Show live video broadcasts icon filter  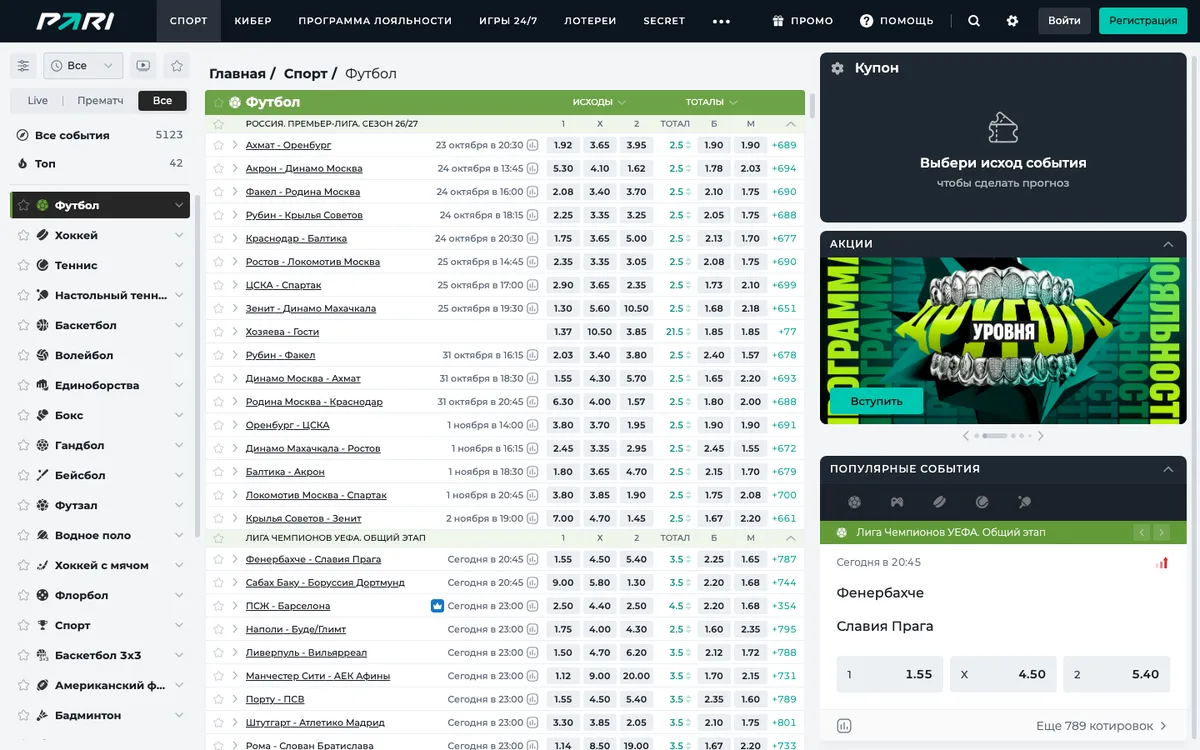[143, 66]
